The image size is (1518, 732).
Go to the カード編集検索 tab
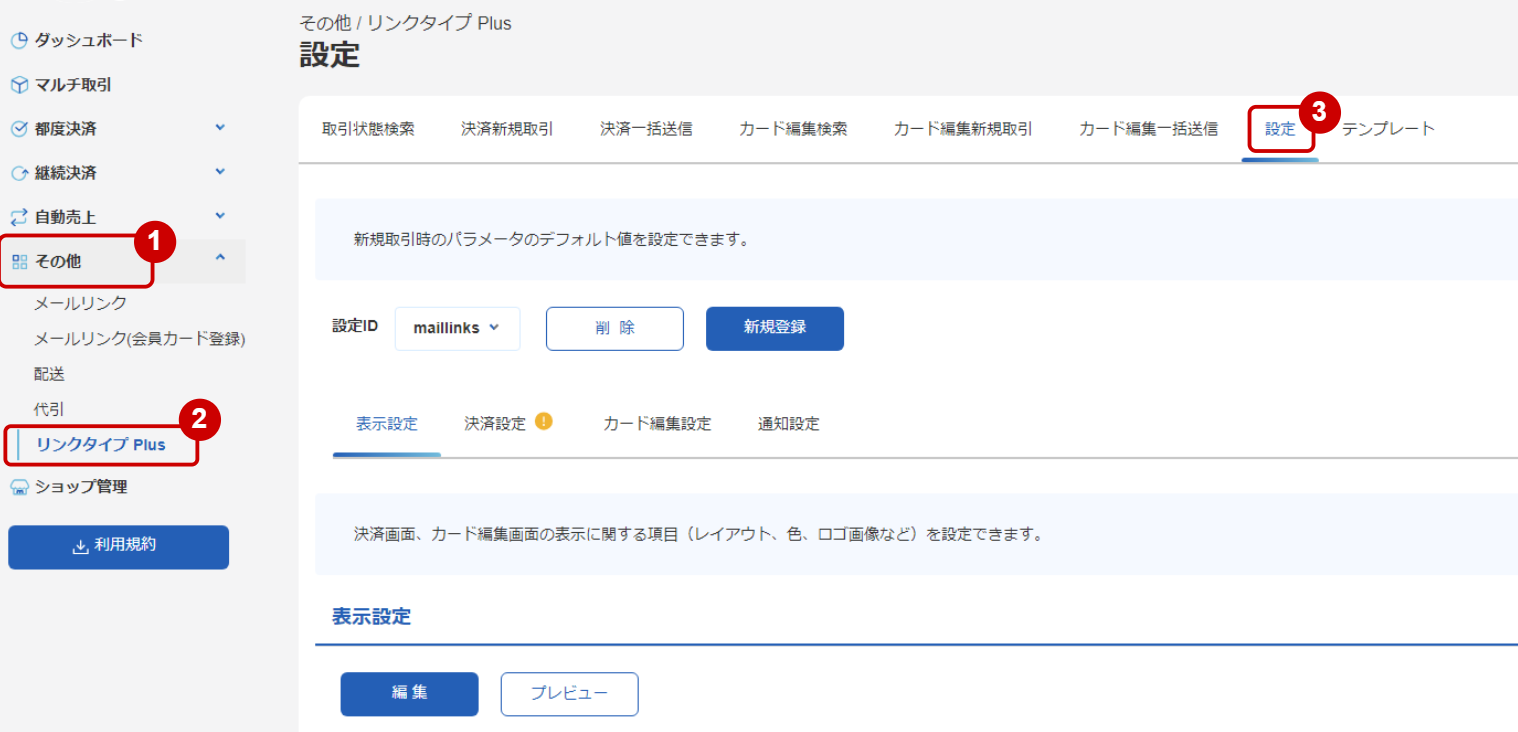pos(793,129)
